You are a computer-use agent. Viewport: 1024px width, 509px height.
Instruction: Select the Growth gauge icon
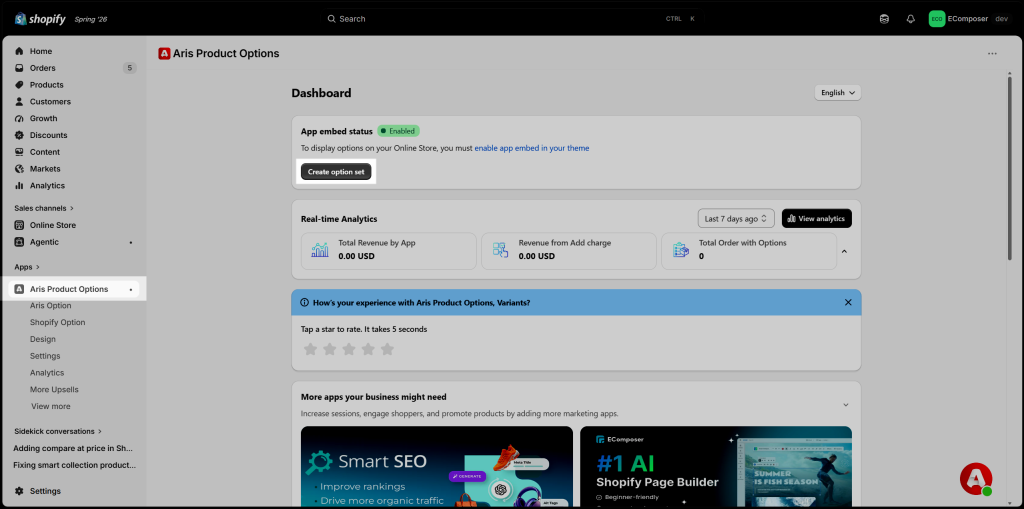click(x=19, y=118)
